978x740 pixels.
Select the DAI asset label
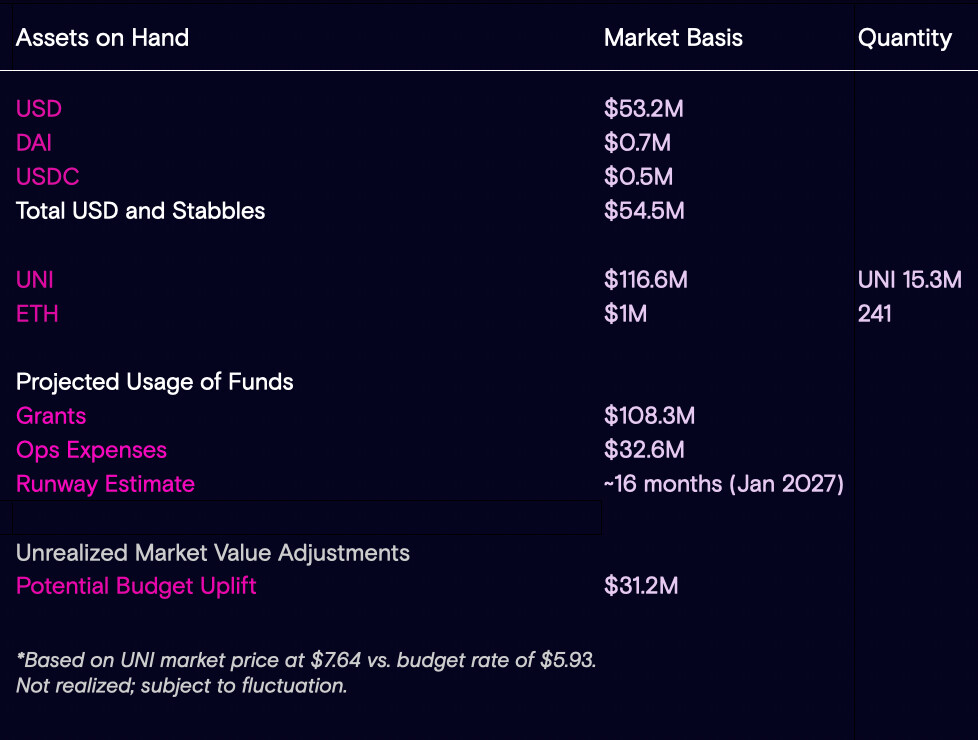(34, 143)
